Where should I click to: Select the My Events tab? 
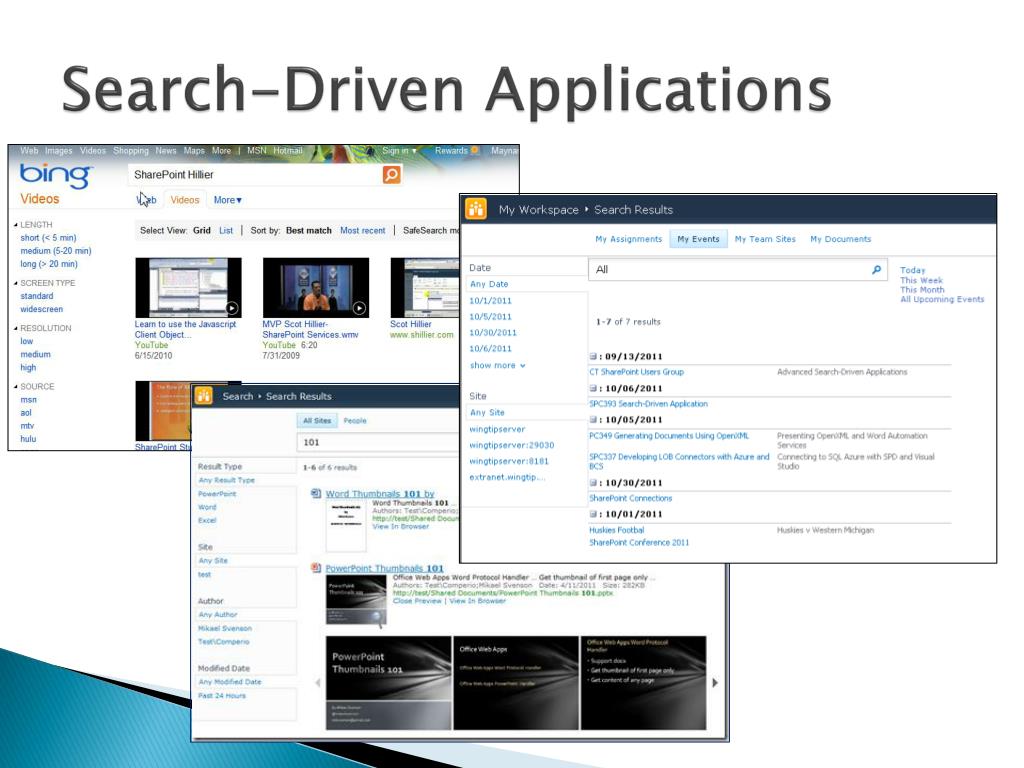tap(698, 239)
